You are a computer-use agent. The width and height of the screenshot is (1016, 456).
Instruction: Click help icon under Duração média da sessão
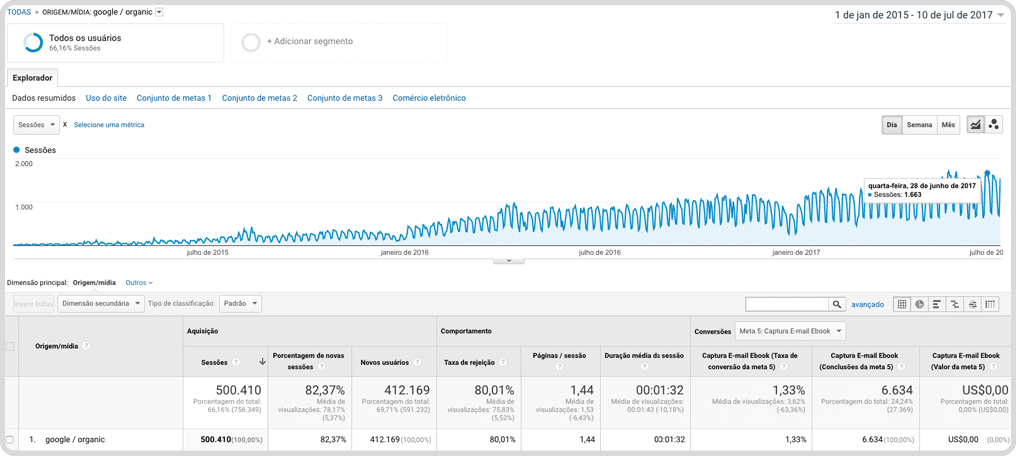click(643, 367)
